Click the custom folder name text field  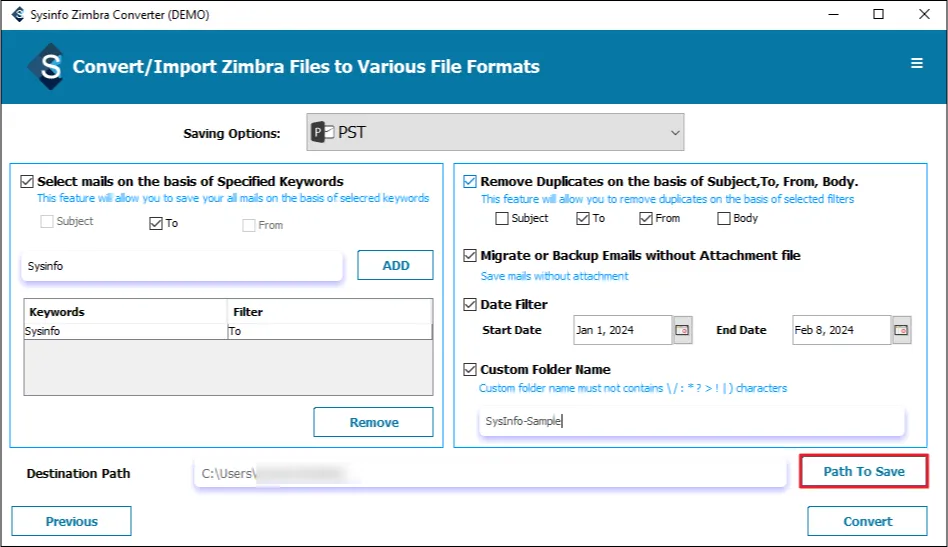690,422
